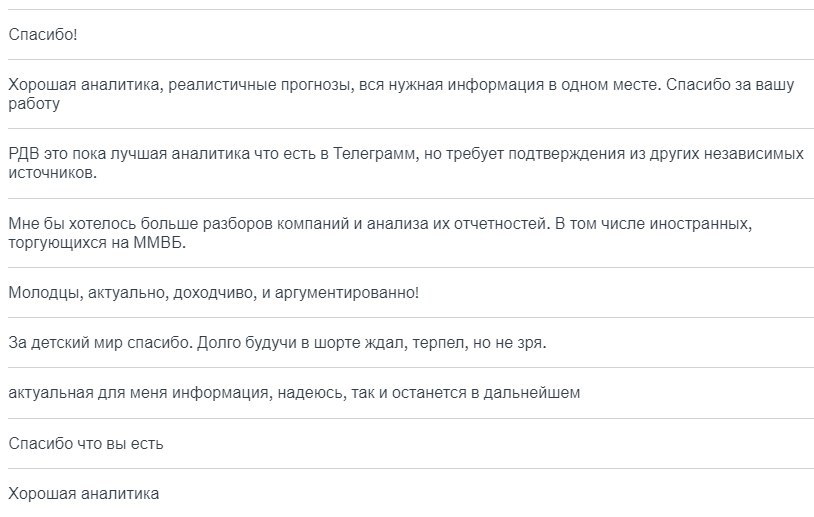814x517 pixels.
Task: Select the 'Спасибо!' response row
Action: (x=407, y=34)
